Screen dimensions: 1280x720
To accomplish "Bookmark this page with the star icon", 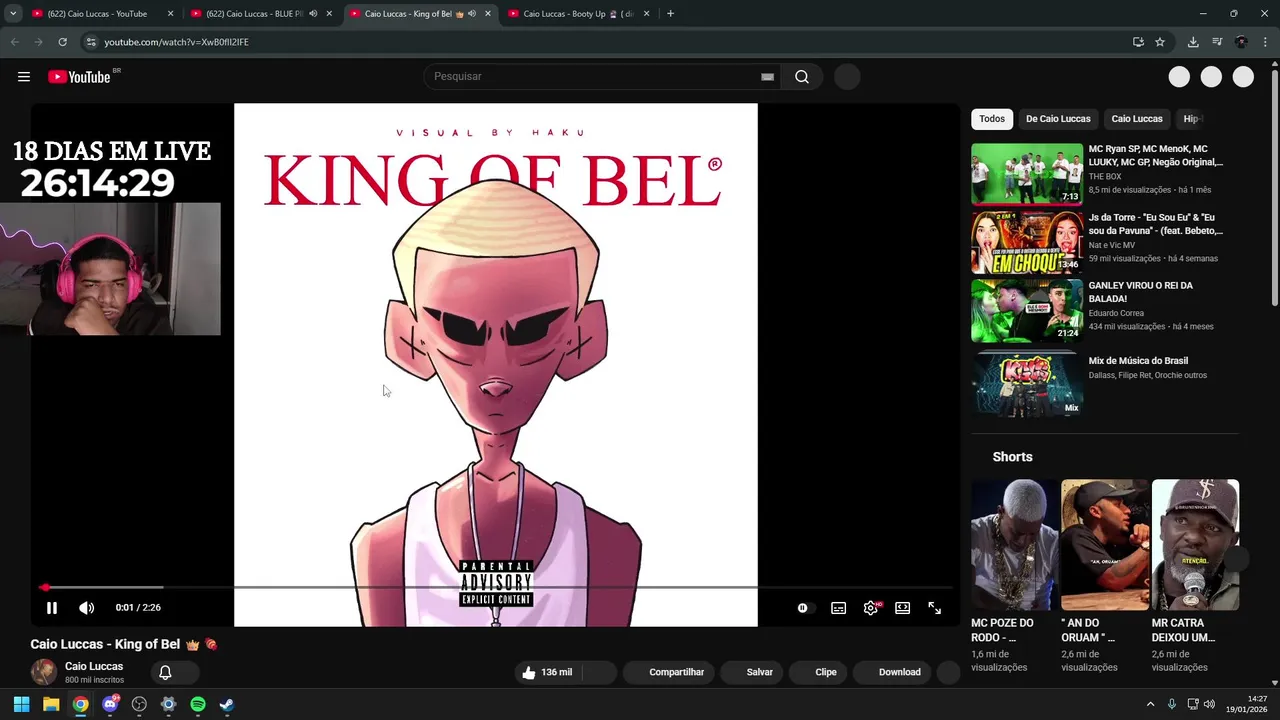I will [1160, 42].
